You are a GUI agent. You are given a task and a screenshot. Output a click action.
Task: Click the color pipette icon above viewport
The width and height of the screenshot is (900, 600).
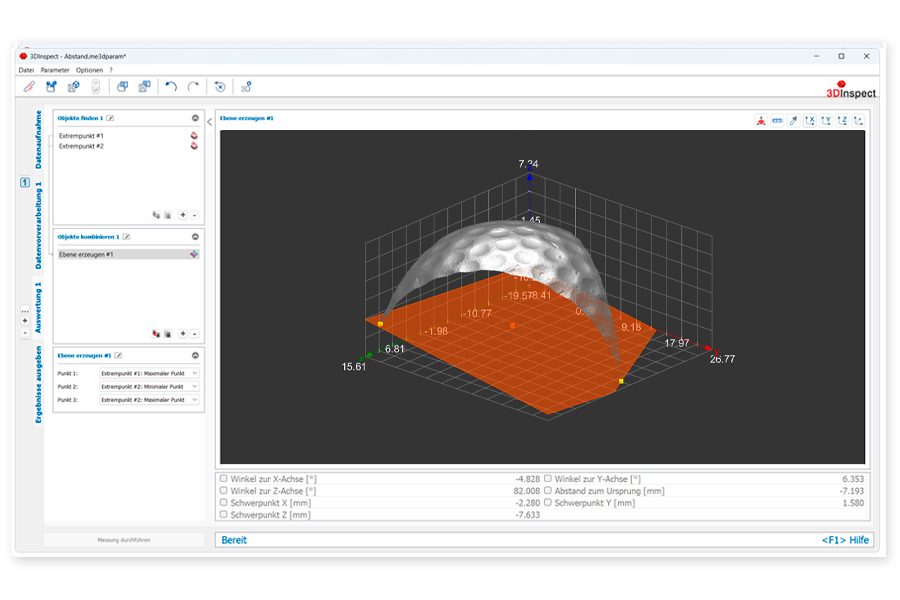794,120
